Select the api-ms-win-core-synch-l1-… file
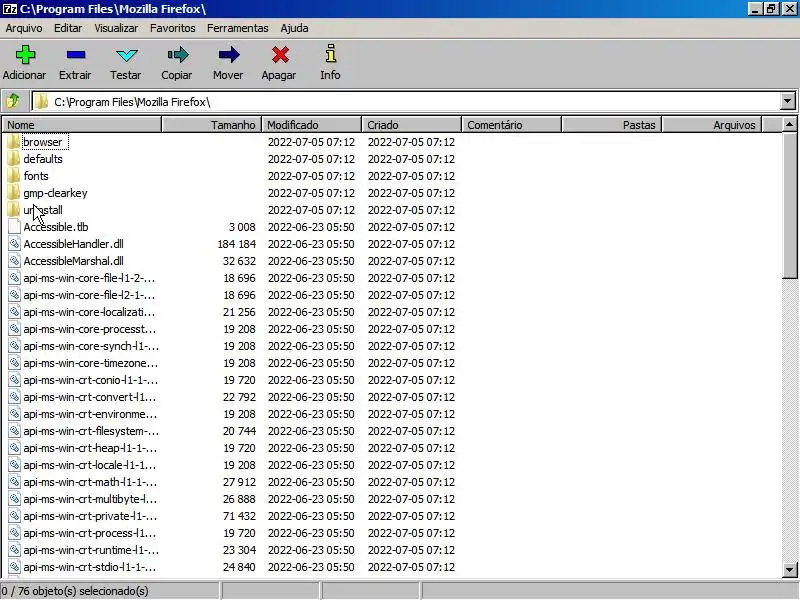 [91, 346]
